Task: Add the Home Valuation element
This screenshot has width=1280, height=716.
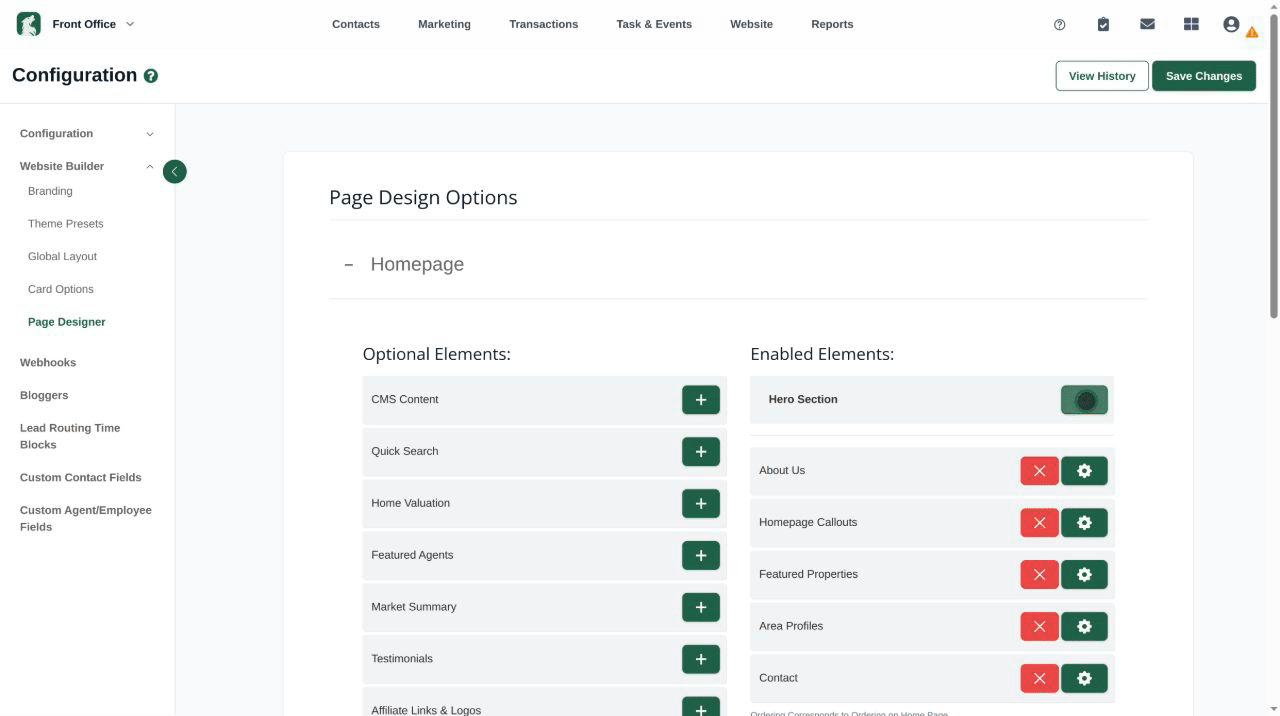Action: (700, 503)
